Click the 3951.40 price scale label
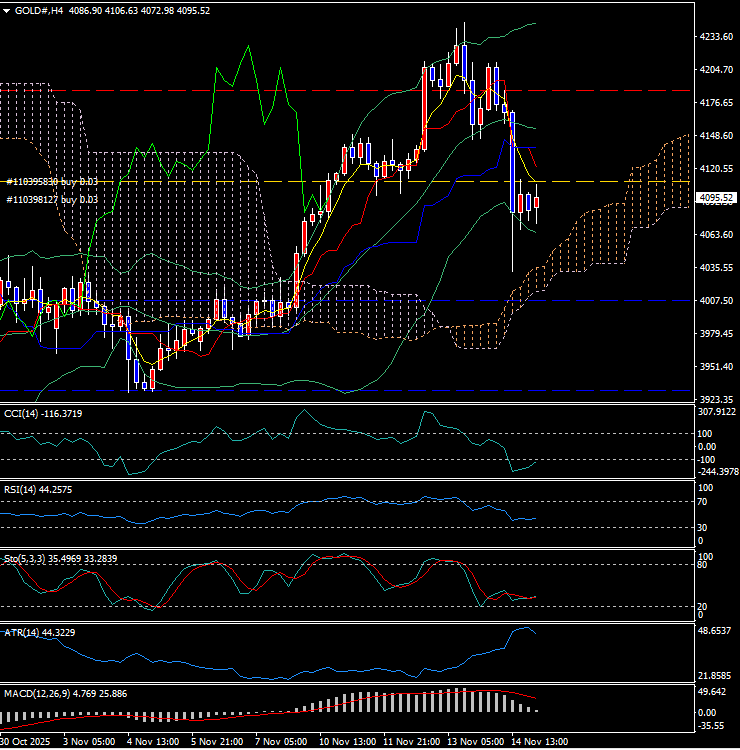The image size is (740, 750). 717,367
